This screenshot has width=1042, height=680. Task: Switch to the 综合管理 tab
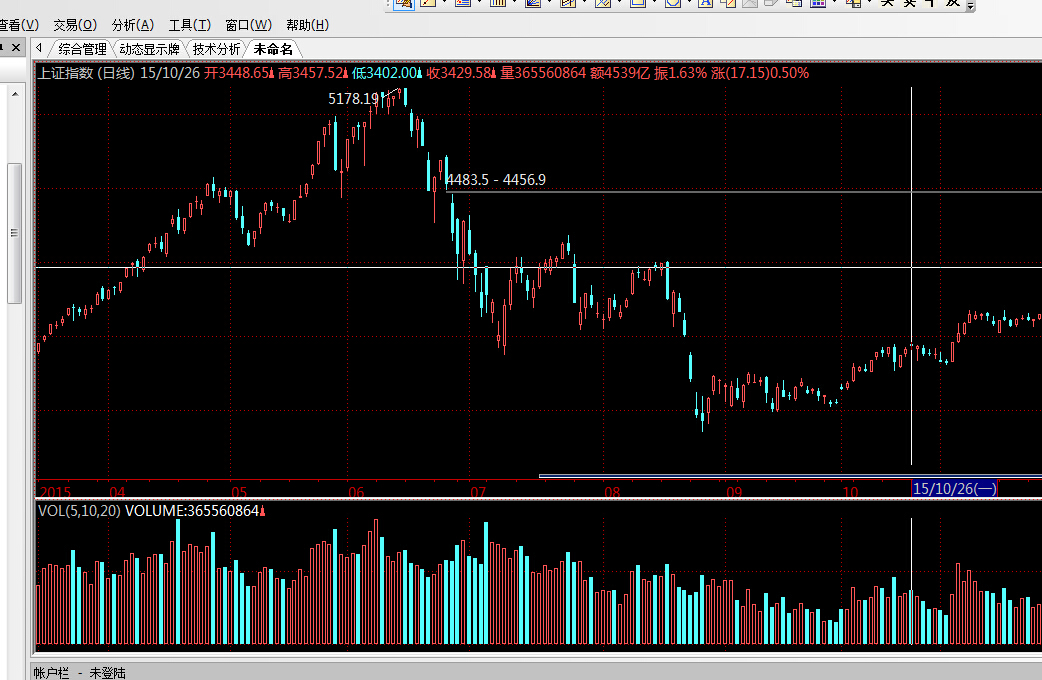[82, 49]
